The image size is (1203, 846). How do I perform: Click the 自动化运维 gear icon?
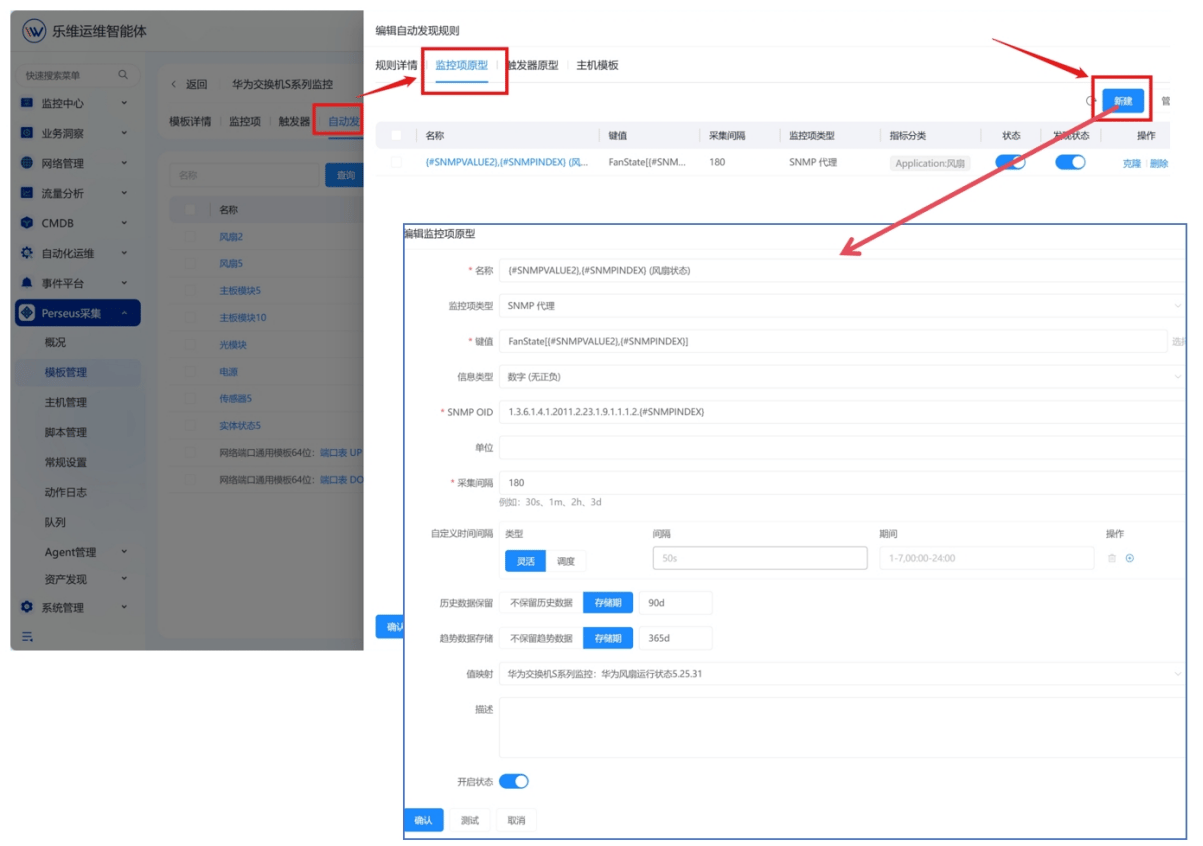[x=27, y=253]
